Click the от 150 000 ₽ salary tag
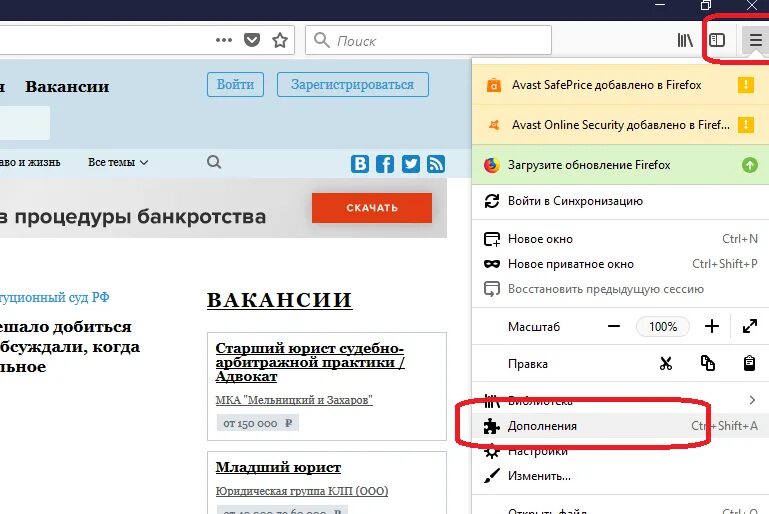 pyautogui.click(x=257, y=423)
